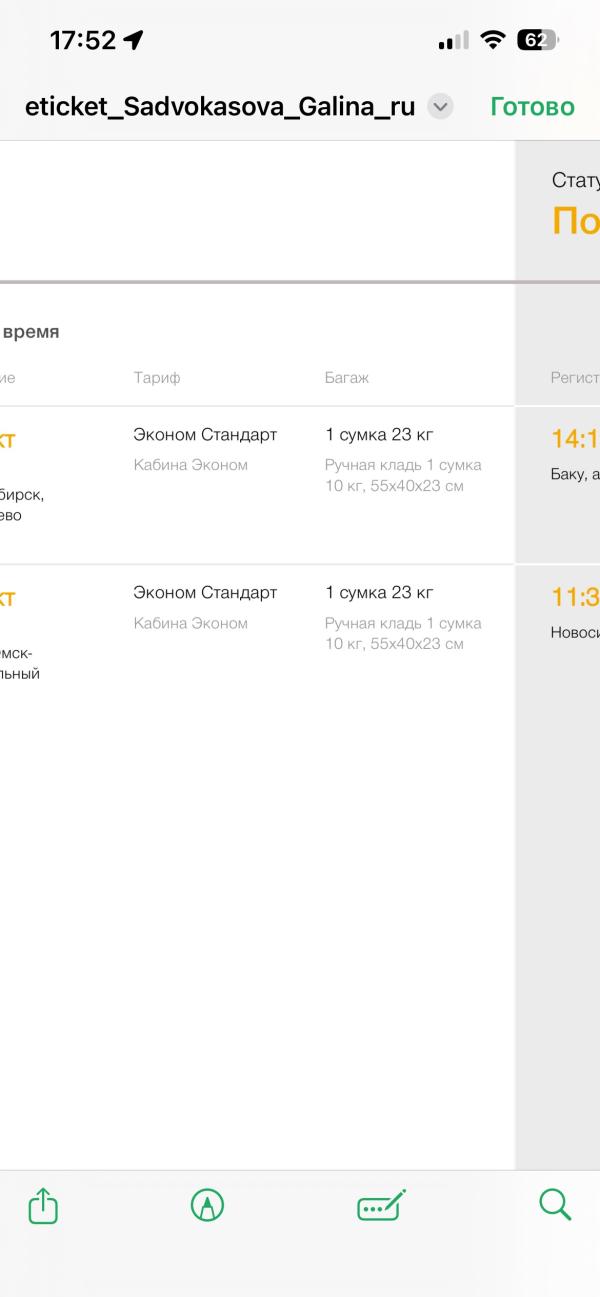Image resolution: width=600 pixels, height=1297 pixels.
Task: Tap the battery level indicator
Action: click(x=537, y=40)
